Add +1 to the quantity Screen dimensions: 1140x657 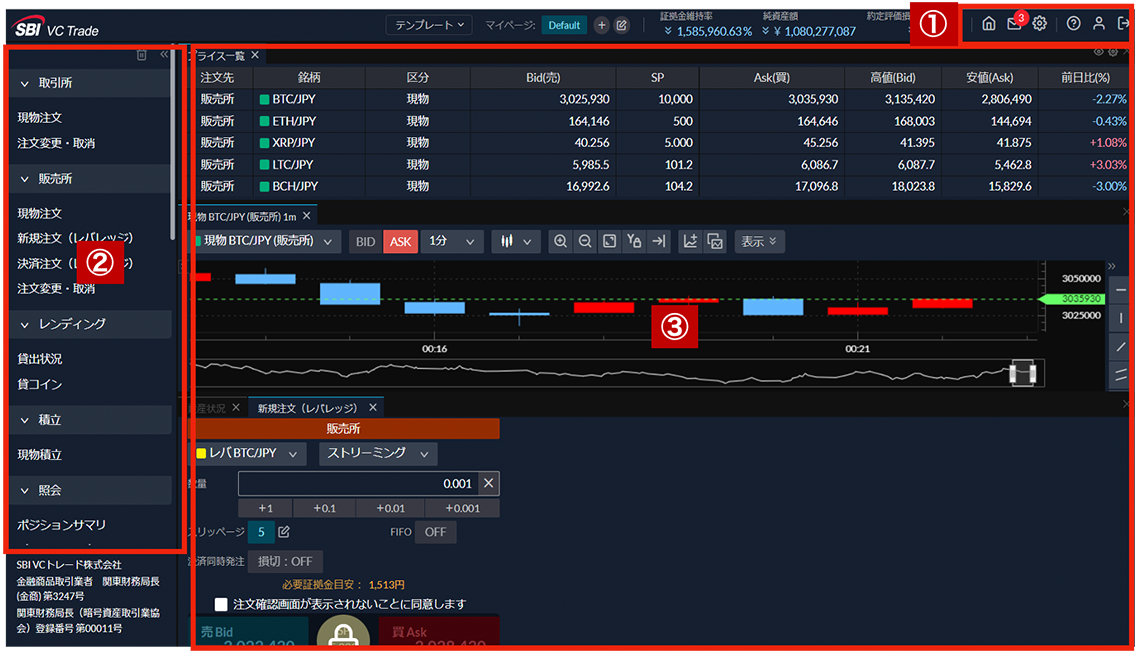(x=265, y=508)
